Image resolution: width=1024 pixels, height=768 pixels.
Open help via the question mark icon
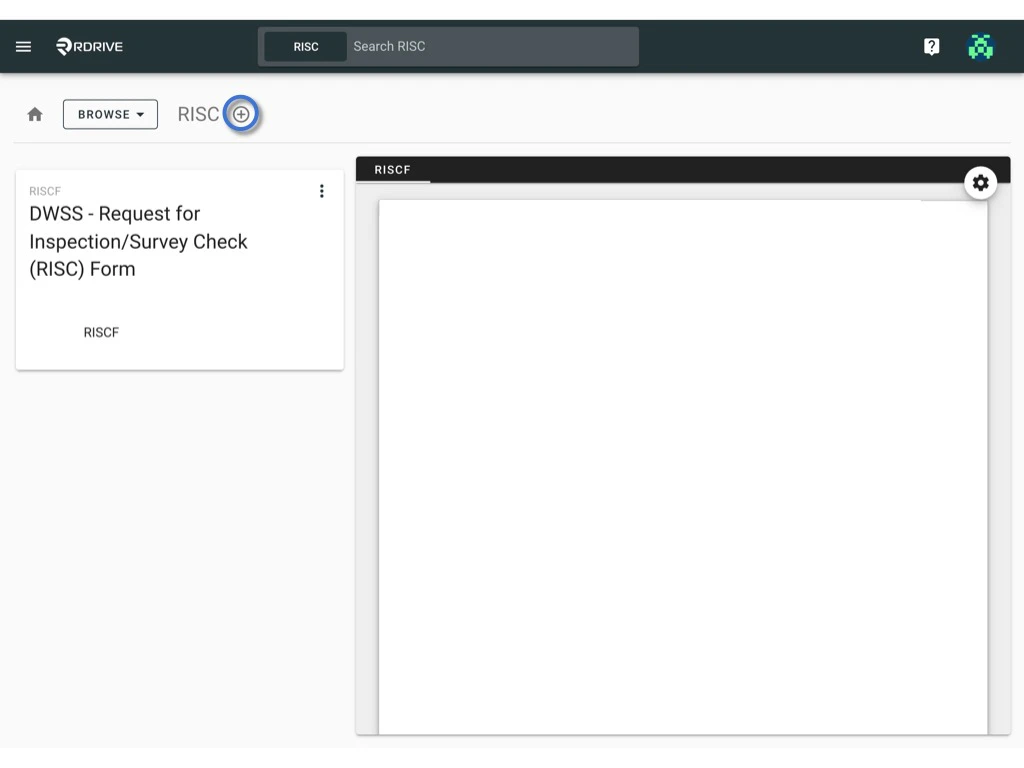coord(931,46)
